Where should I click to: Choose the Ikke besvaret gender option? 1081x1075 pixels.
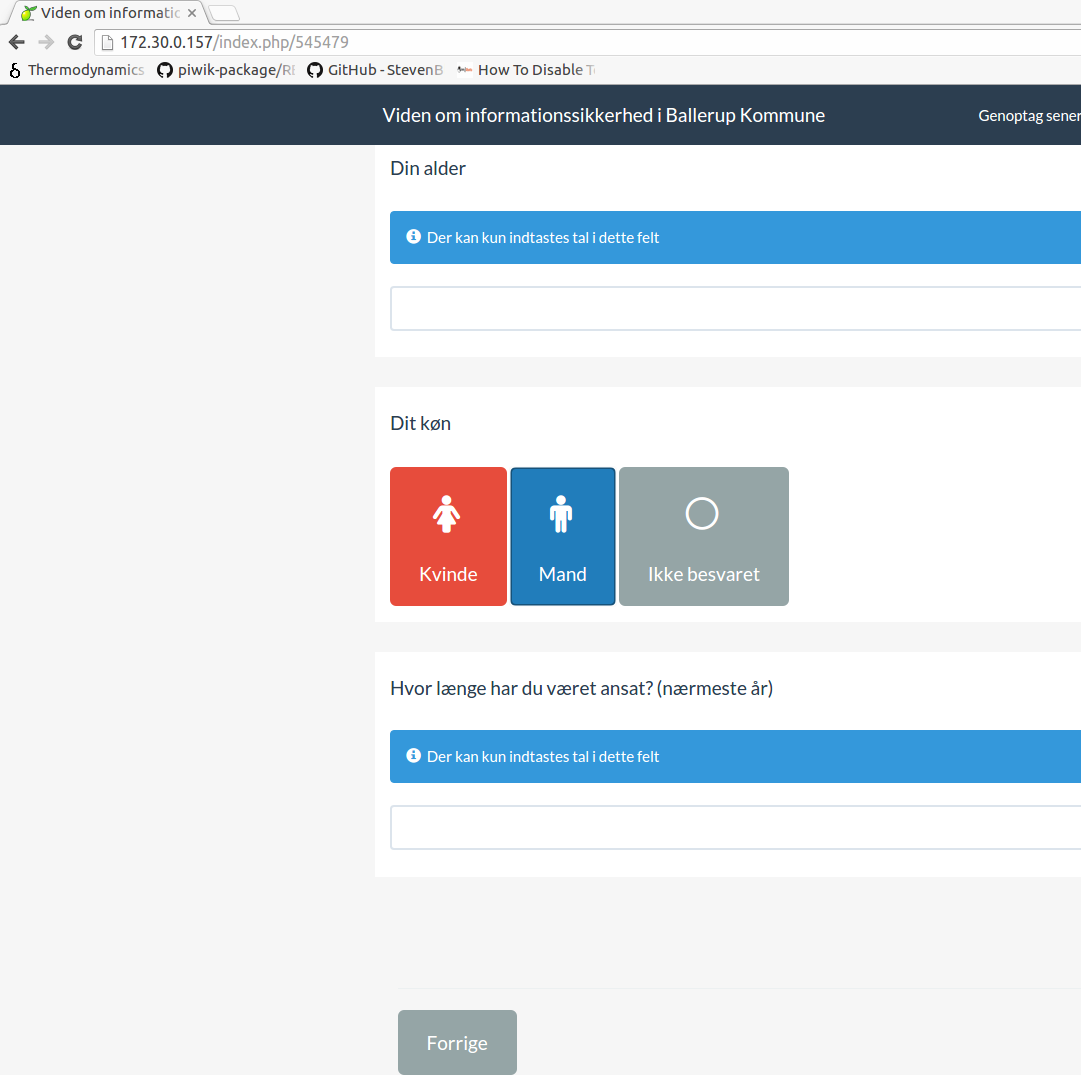[x=703, y=536]
